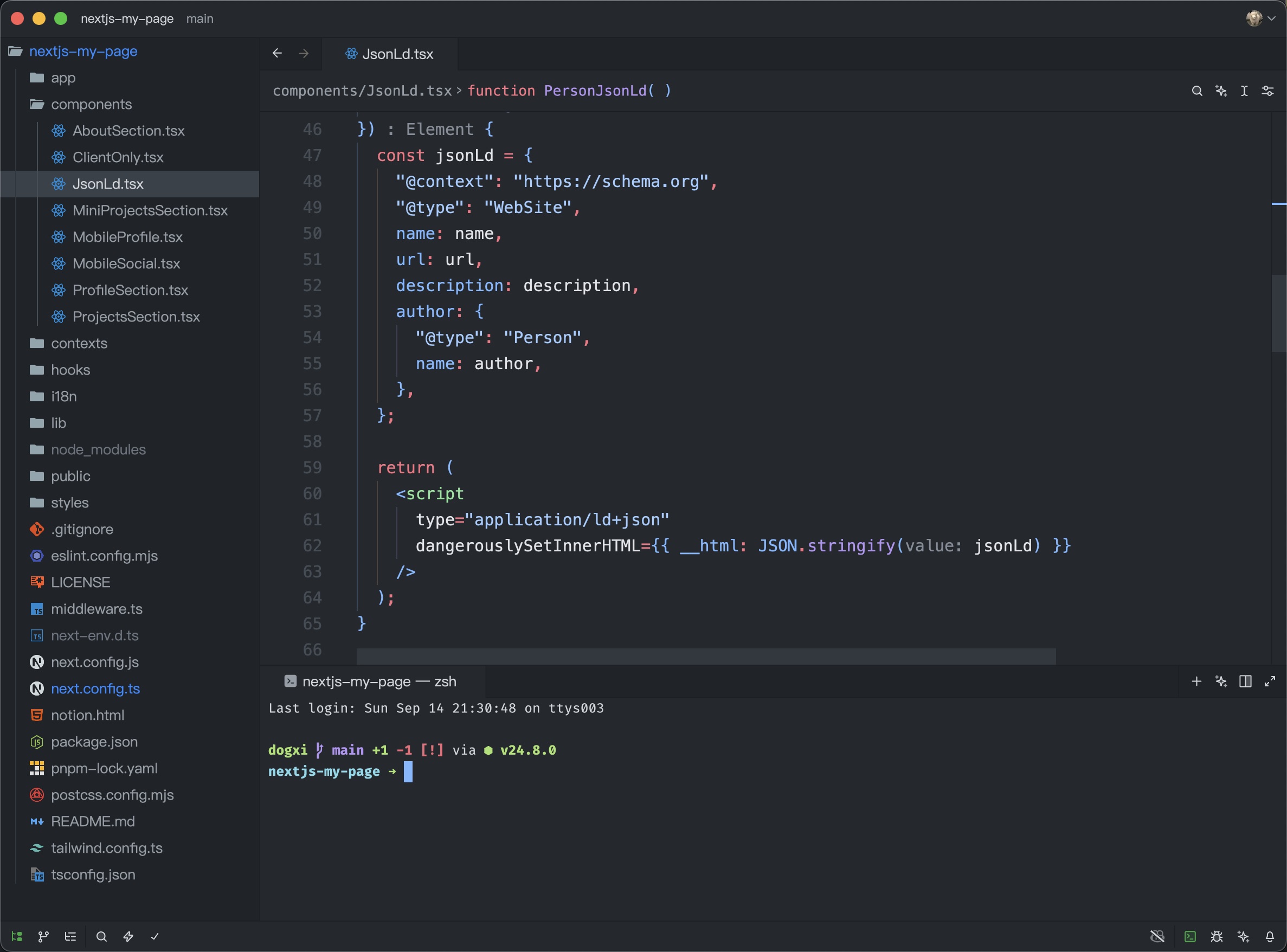Toggle the disabled edit predictions icon
This screenshot has width=1287, height=952.
[1157, 936]
